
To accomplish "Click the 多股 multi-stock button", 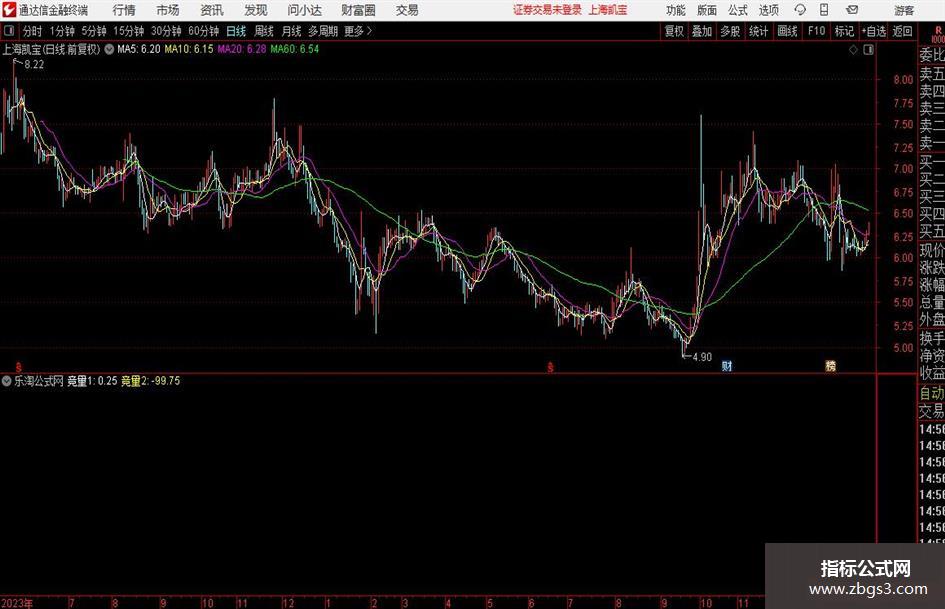I will coord(730,31).
